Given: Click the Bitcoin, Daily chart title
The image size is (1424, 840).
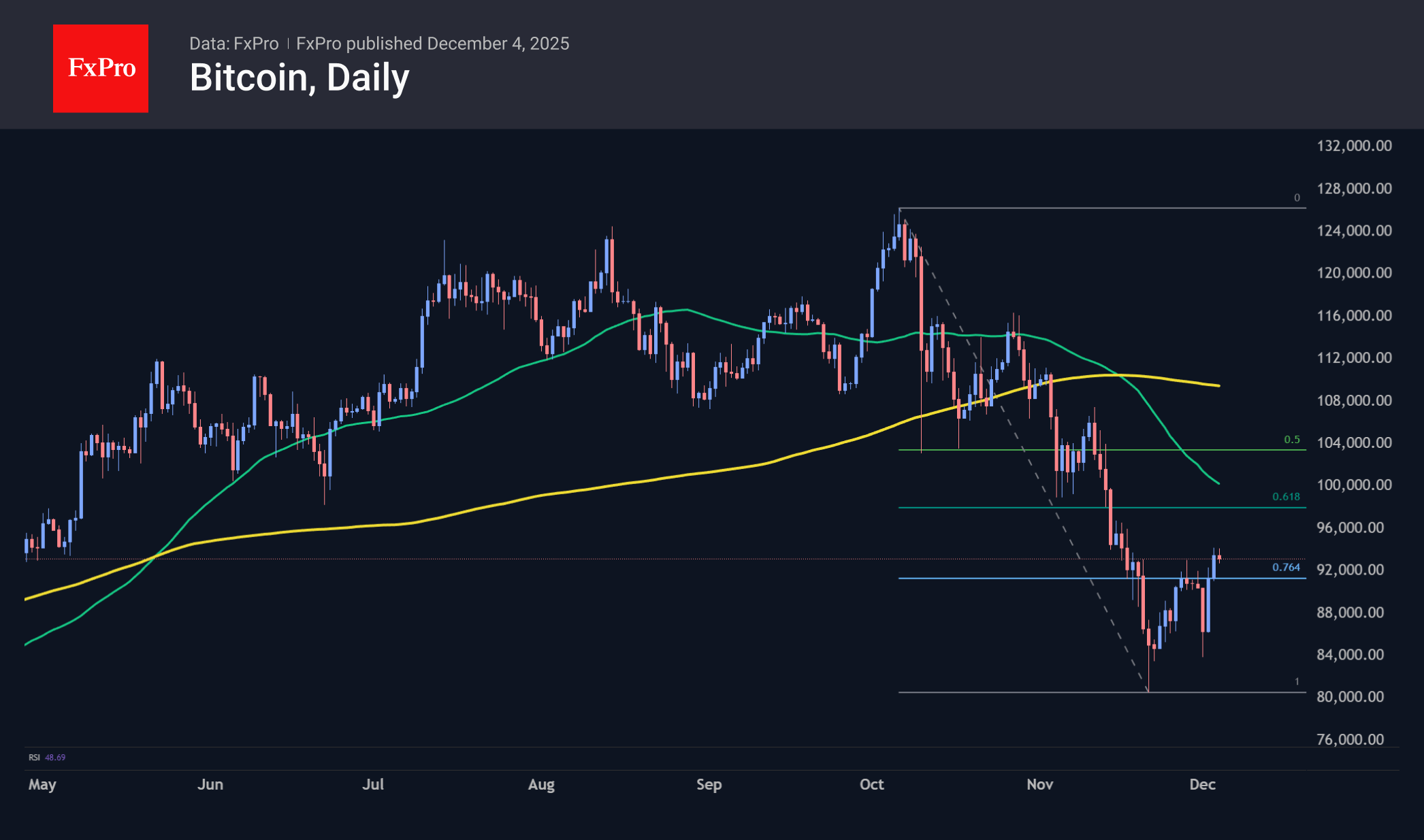Looking at the screenshot, I should (x=300, y=78).
